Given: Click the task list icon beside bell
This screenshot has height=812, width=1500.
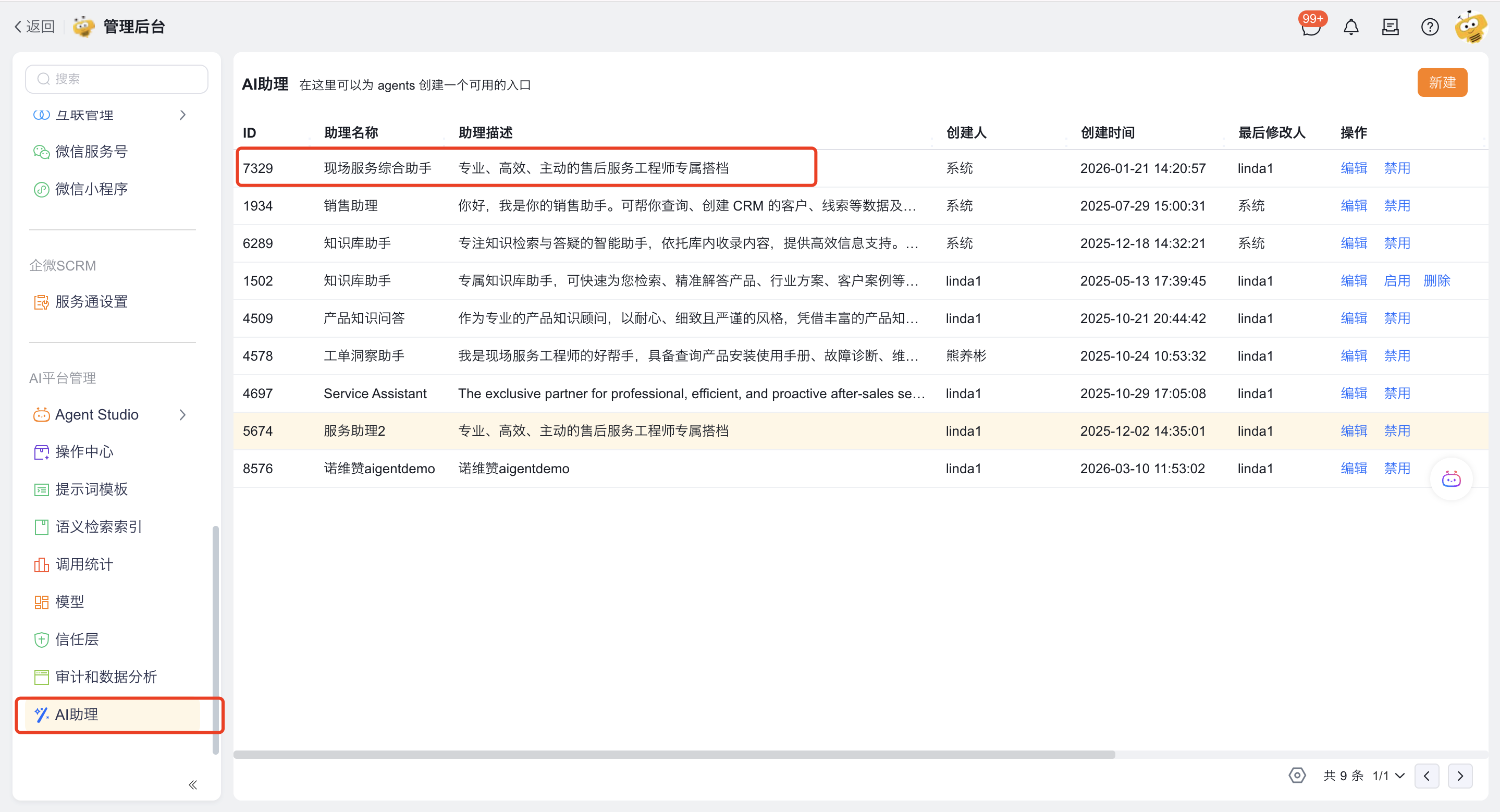Looking at the screenshot, I should 1390,27.
